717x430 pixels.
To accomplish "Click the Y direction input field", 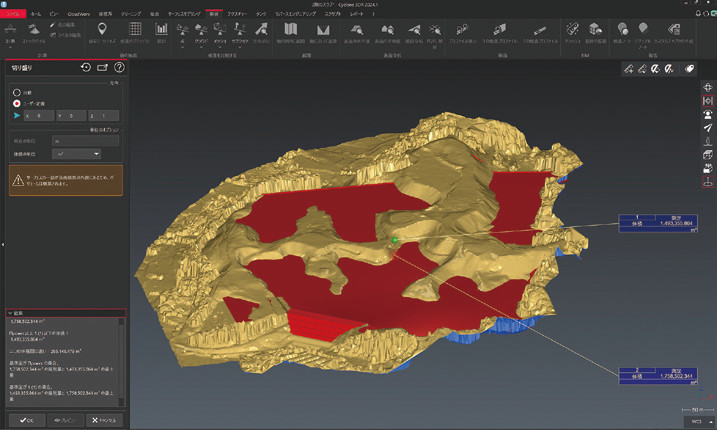I will click(x=71, y=116).
